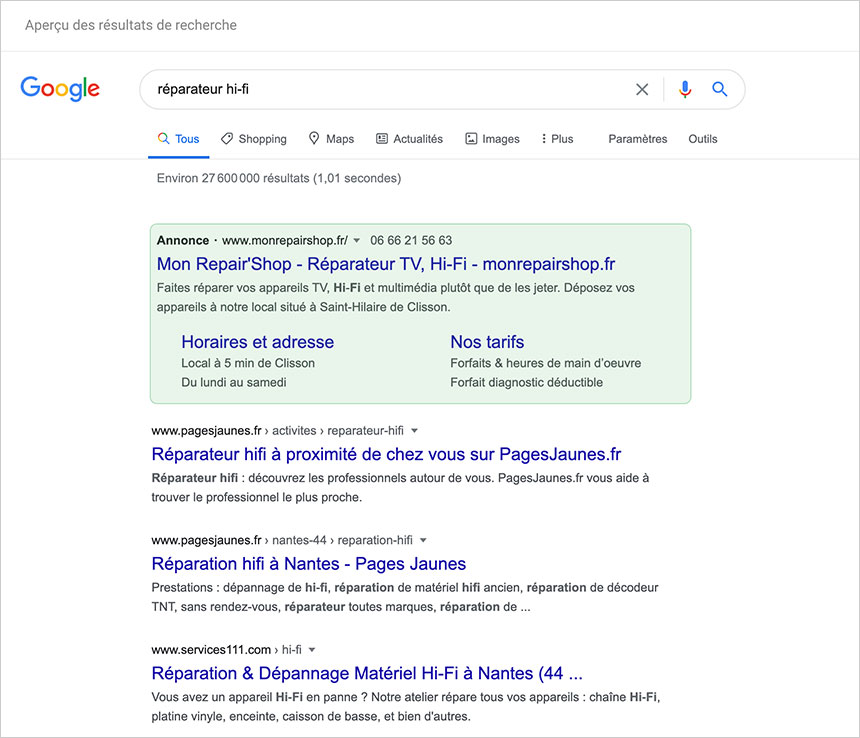
Task: Expand the Plus more-options menu
Action: click(557, 139)
